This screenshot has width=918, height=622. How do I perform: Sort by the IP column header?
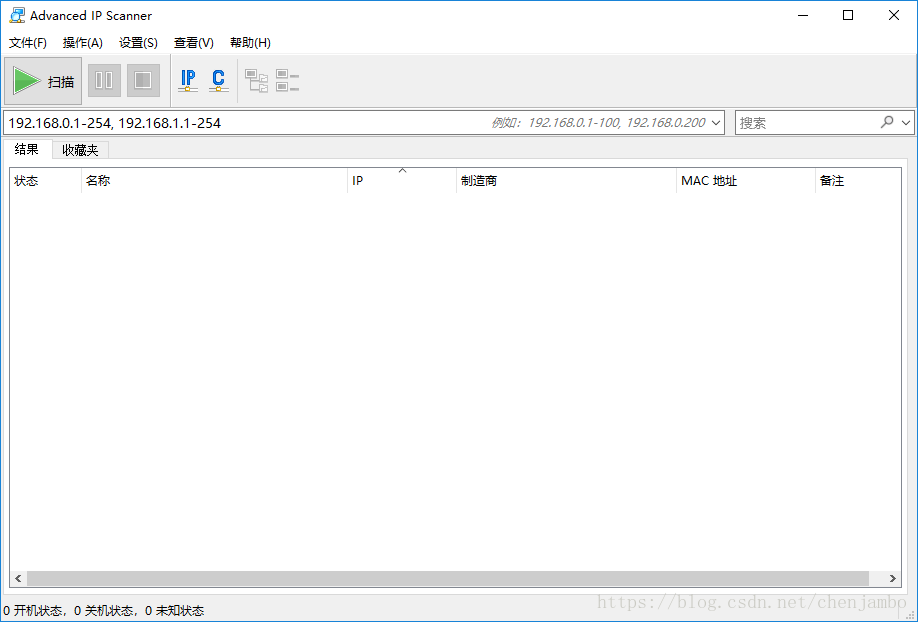[402, 180]
